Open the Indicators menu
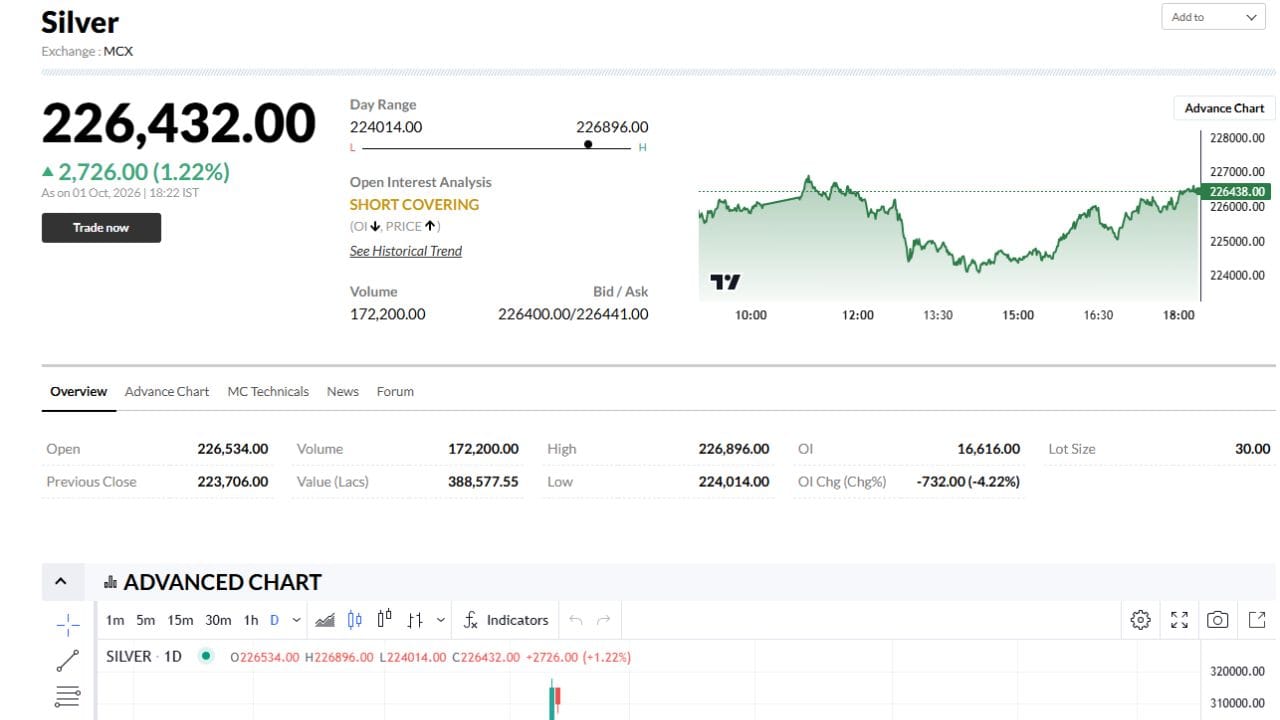Screen dimensions: 1280x720 click(x=506, y=620)
